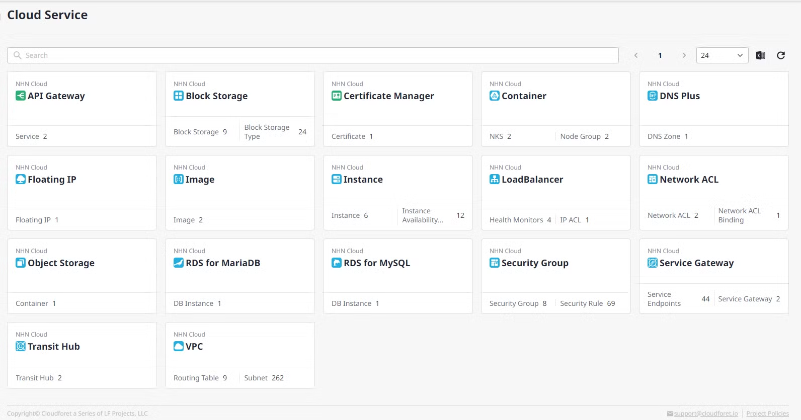The width and height of the screenshot is (801, 420).
Task: Click the Security Group service icon
Action: (494, 263)
